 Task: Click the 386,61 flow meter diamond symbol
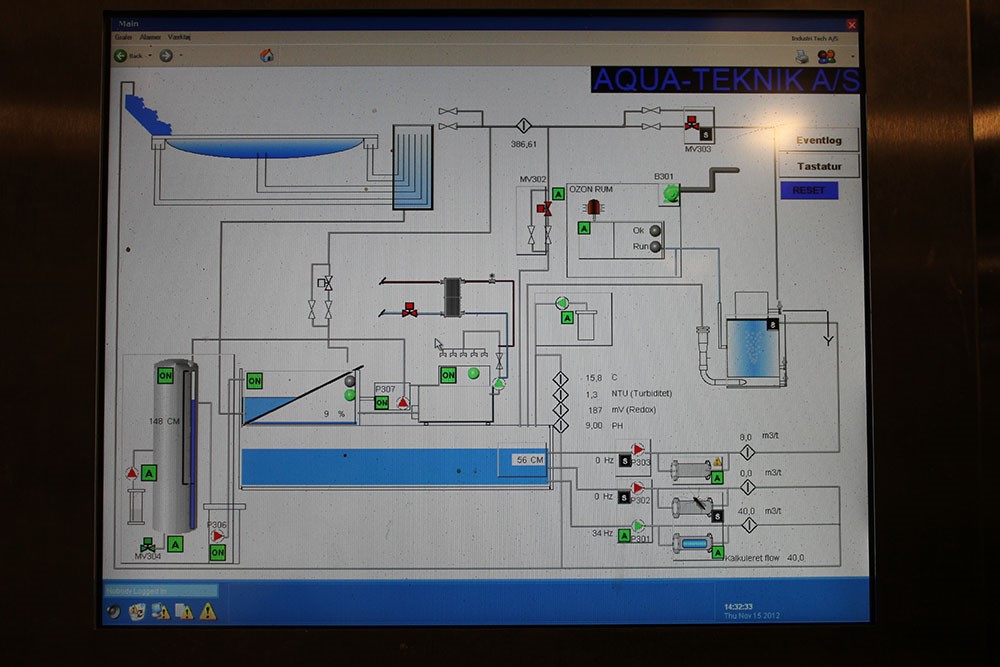tap(523, 126)
